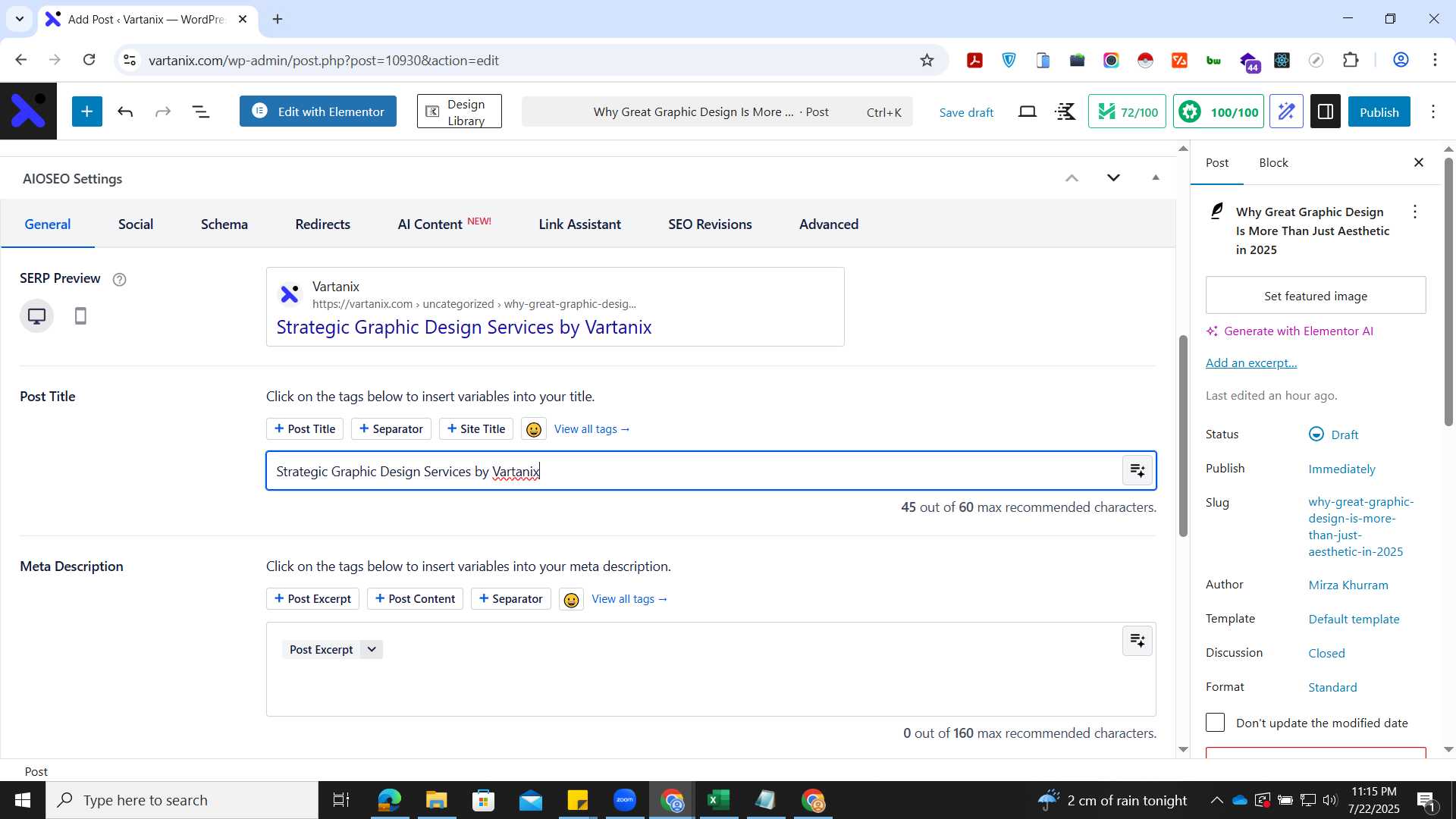The width and height of the screenshot is (1456, 819).
Task: Click View all tags for Post Title
Action: pyautogui.click(x=592, y=429)
